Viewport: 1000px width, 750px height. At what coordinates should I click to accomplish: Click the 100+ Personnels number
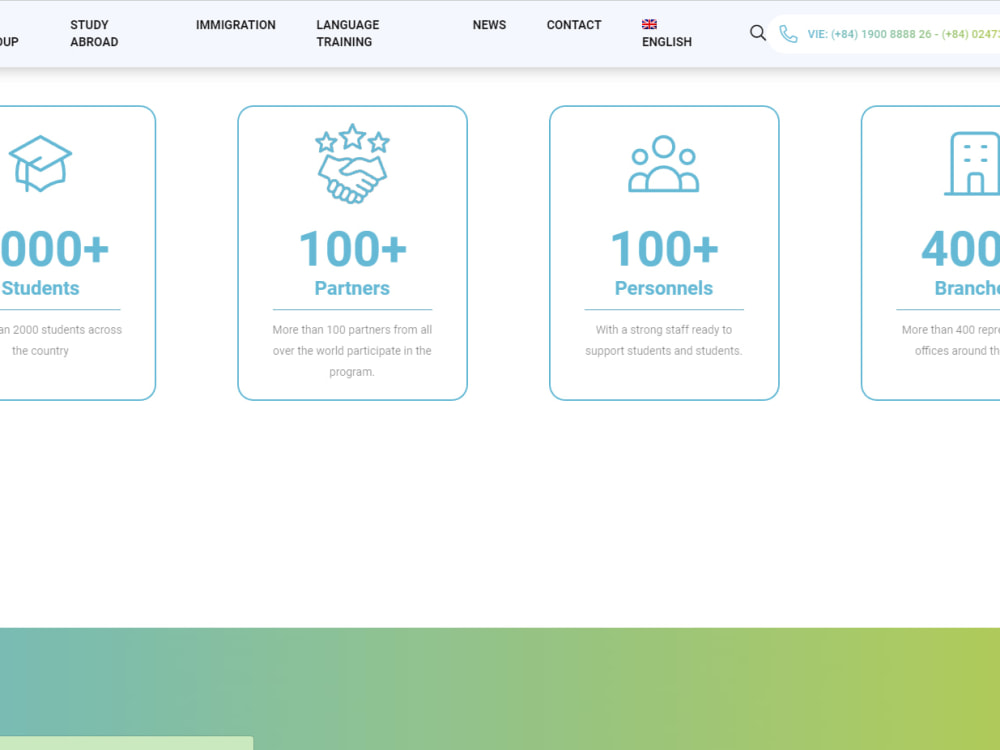point(664,249)
